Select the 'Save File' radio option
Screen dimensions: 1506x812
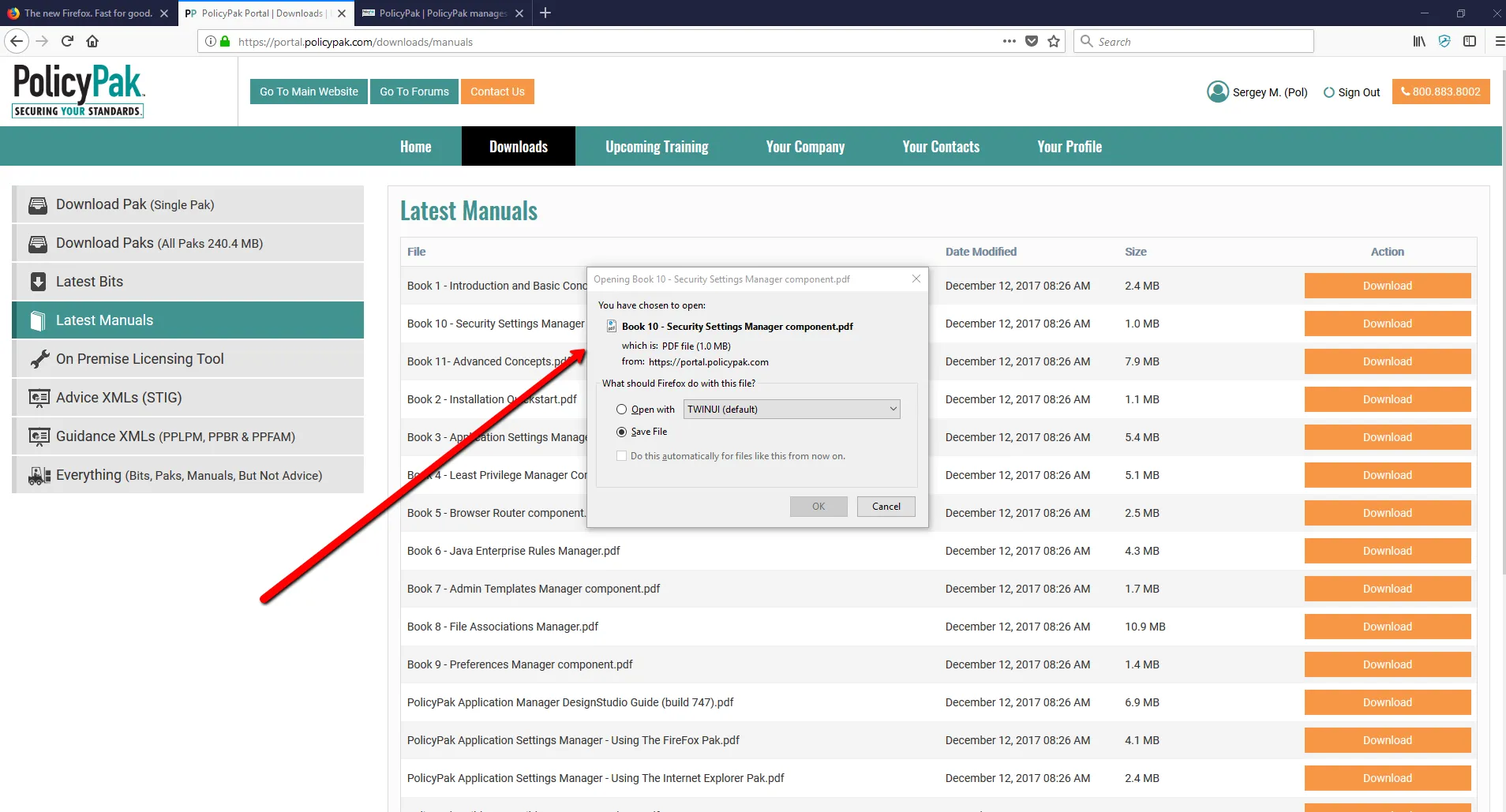622,432
